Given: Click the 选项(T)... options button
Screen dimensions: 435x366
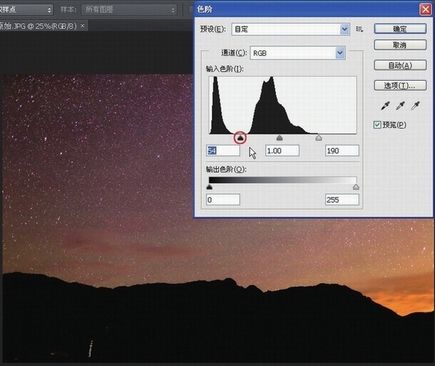Looking at the screenshot, I should click(x=400, y=85).
